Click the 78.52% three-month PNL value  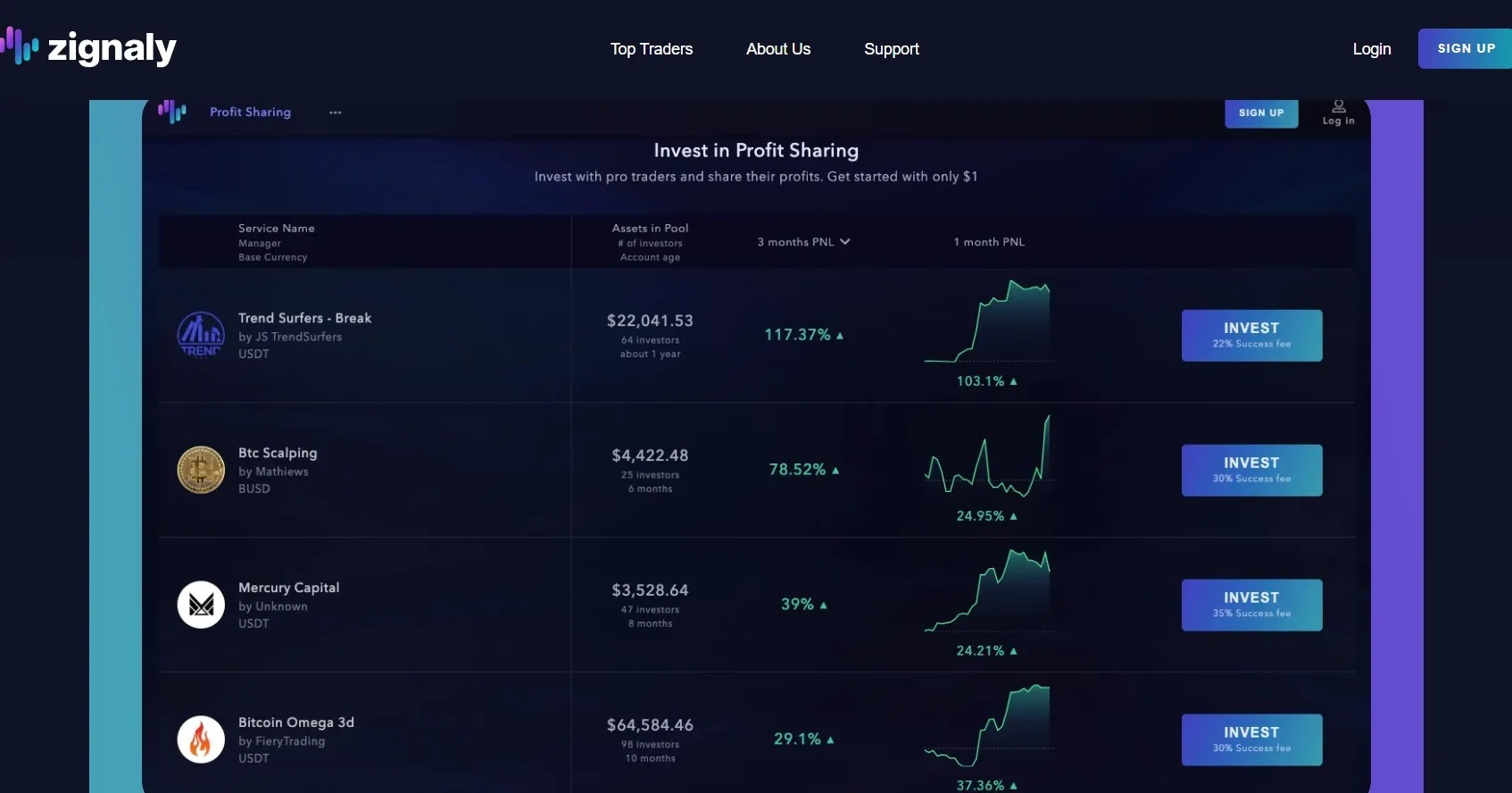[803, 470]
